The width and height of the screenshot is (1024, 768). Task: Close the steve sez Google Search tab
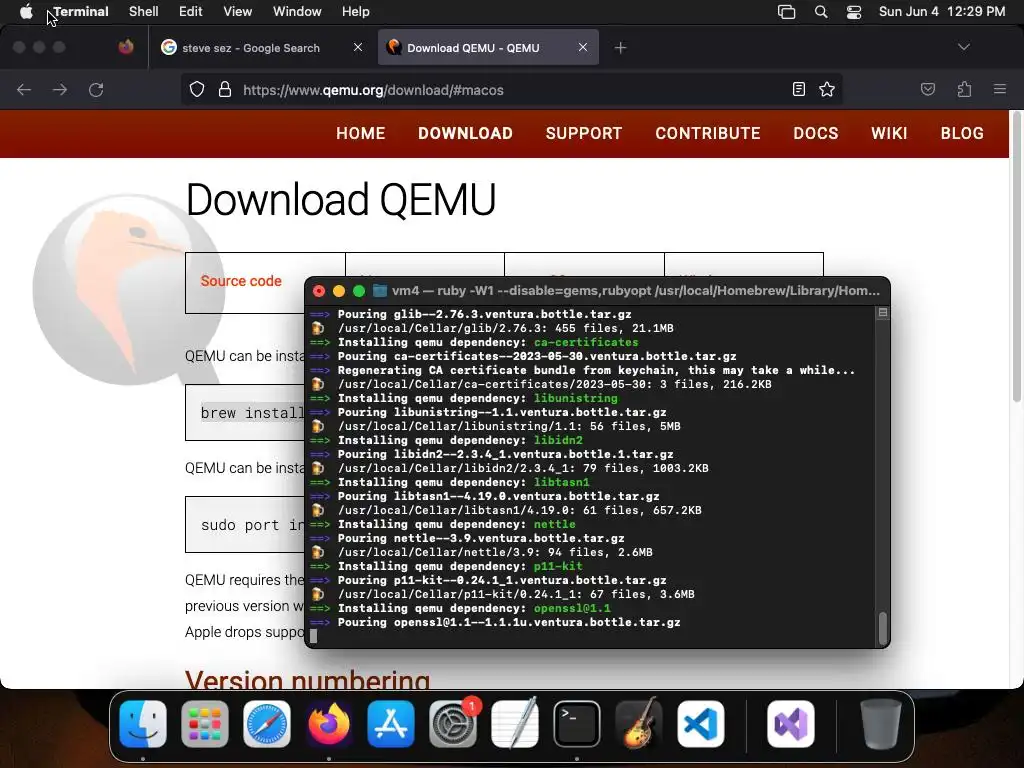(x=358, y=47)
